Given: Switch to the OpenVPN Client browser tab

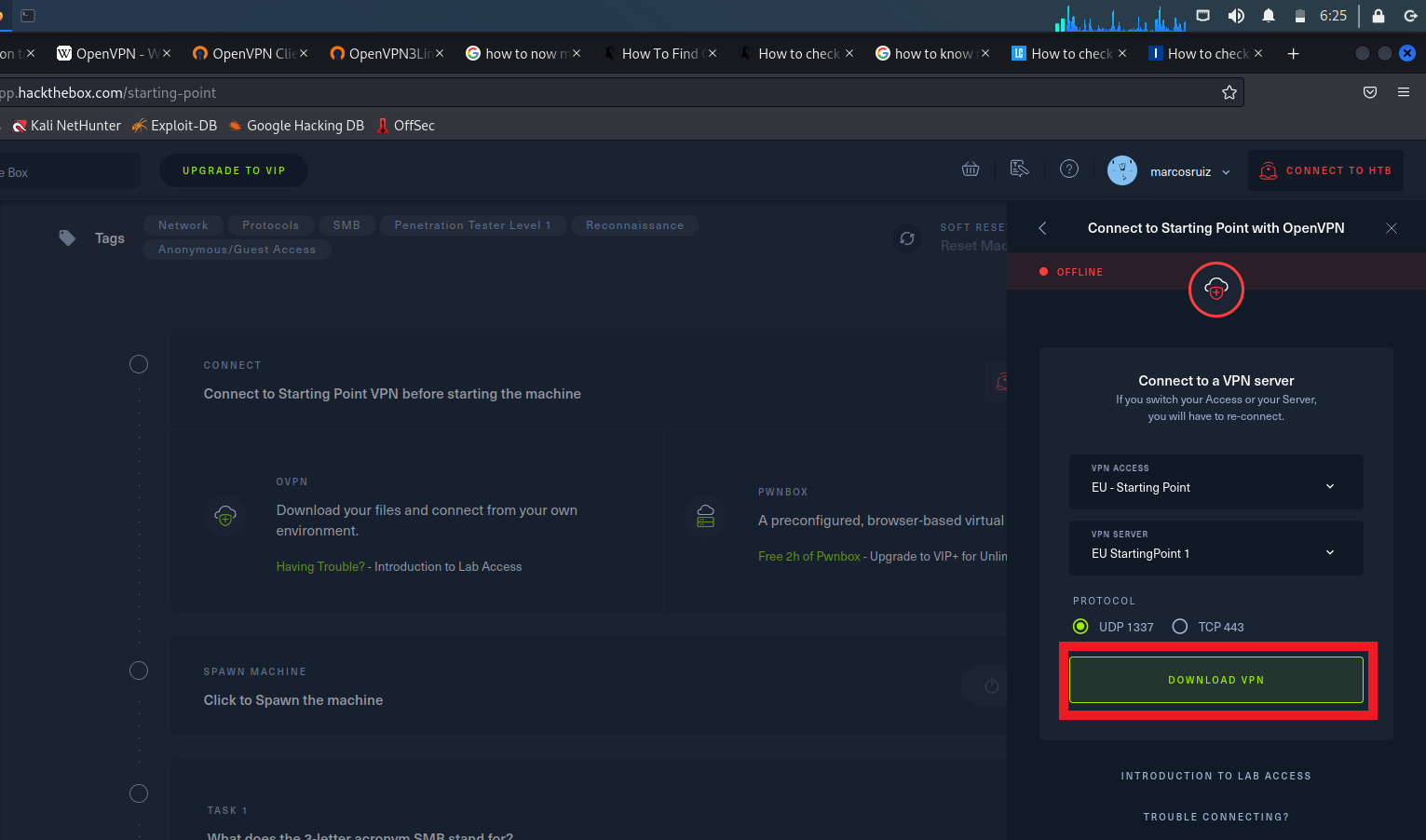Looking at the screenshot, I should 248,53.
